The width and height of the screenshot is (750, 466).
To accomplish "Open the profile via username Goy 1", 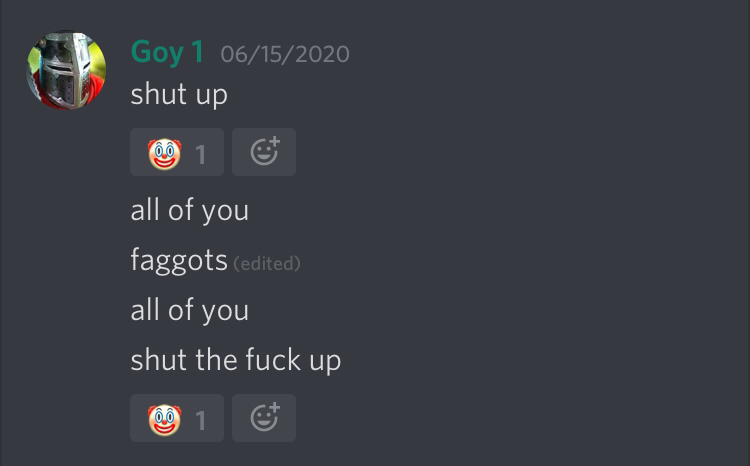I will [167, 52].
